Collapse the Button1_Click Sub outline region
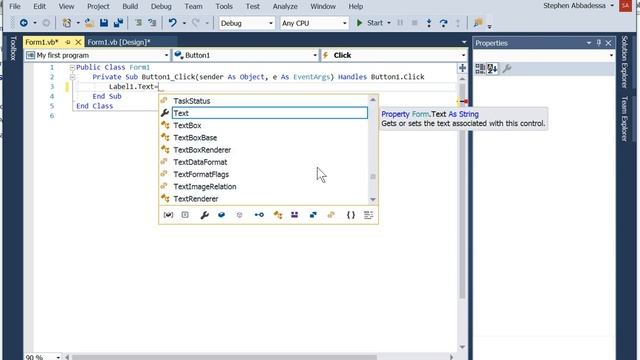The width and height of the screenshot is (640, 360). click(72, 77)
